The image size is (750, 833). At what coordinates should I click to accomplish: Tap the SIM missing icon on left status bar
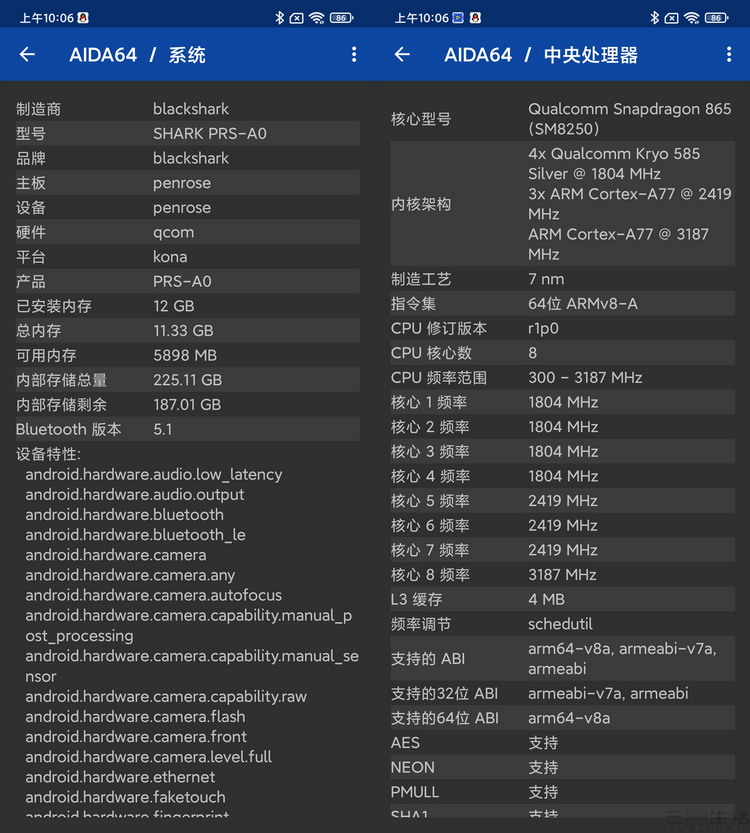(x=296, y=19)
